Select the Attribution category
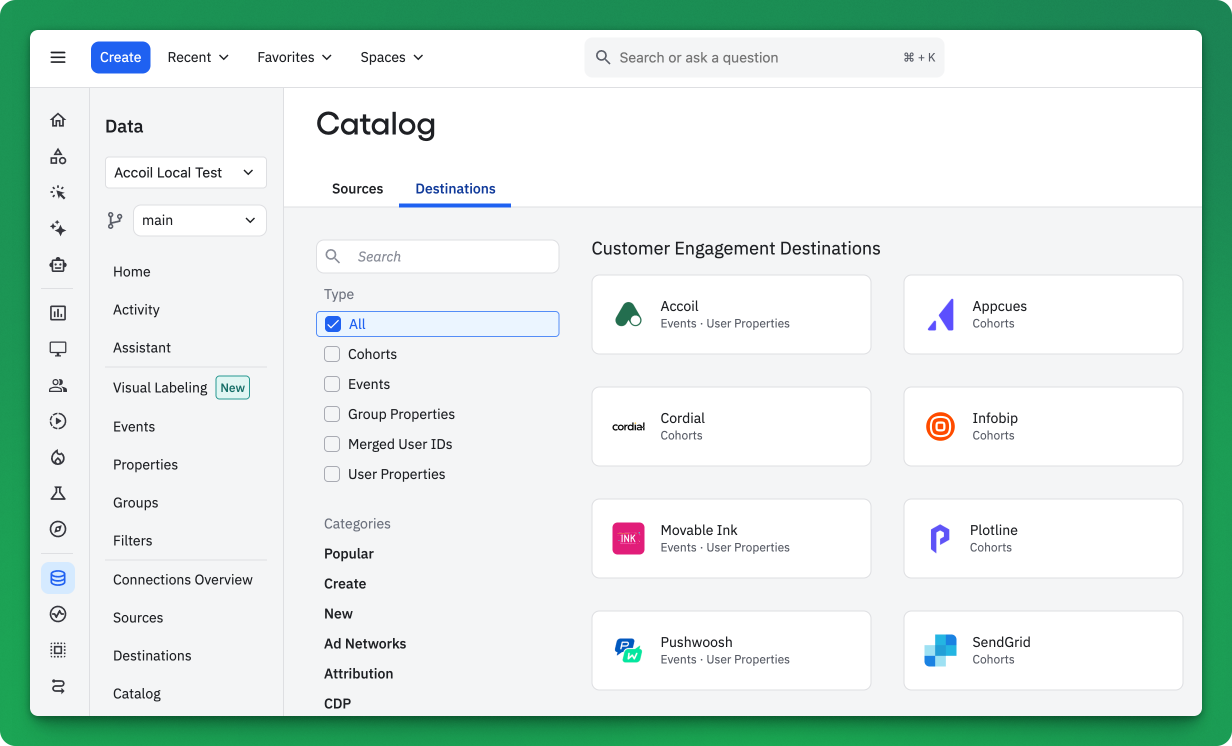 (x=359, y=673)
